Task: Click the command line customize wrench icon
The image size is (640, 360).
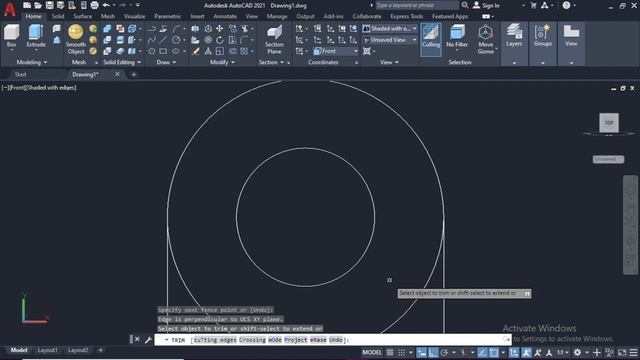Action: point(148,340)
